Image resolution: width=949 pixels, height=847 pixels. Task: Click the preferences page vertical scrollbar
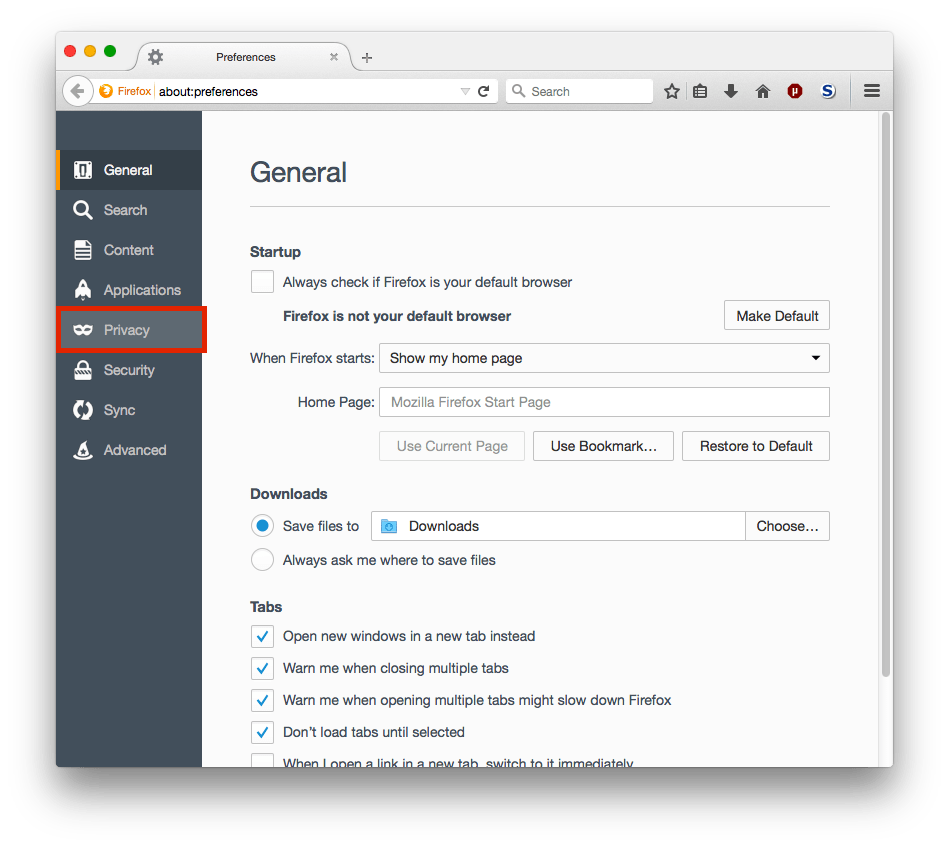(886, 395)
